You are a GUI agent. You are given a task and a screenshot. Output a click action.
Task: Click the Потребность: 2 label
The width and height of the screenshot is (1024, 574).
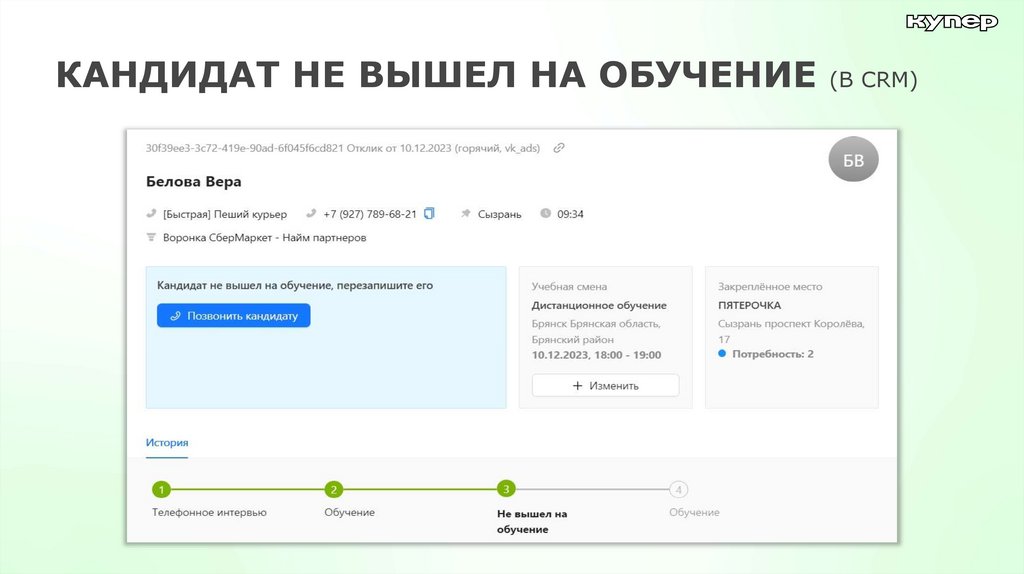click(773, 354)
